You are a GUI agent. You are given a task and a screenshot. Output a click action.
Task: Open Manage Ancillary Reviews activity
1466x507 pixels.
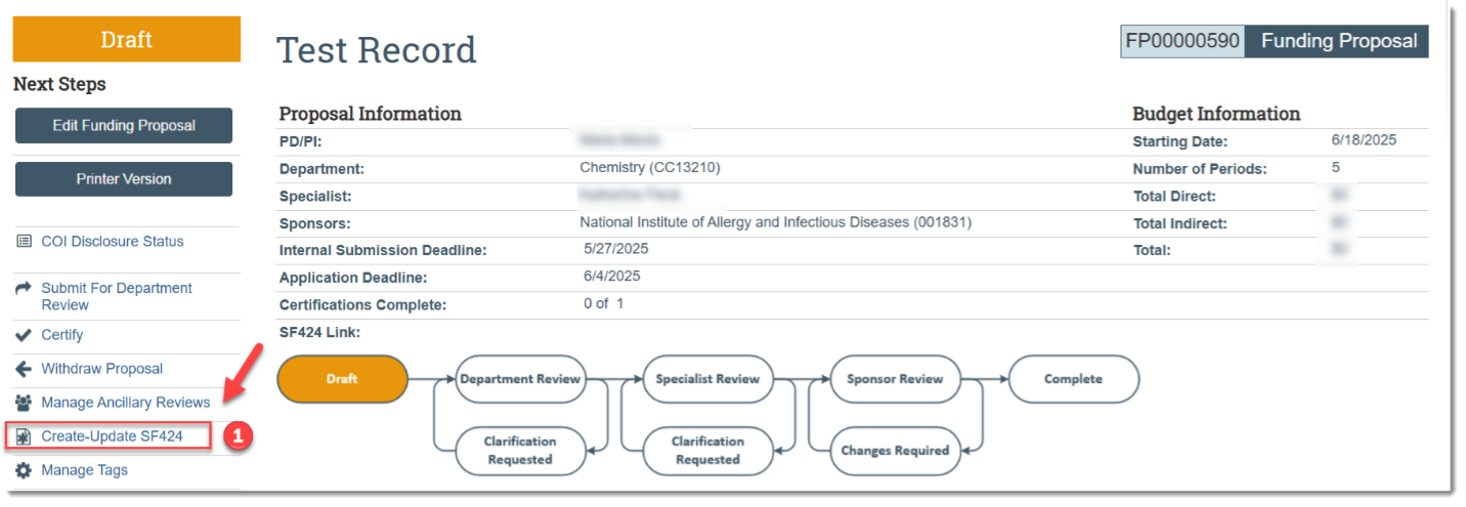tap(125, 403)
